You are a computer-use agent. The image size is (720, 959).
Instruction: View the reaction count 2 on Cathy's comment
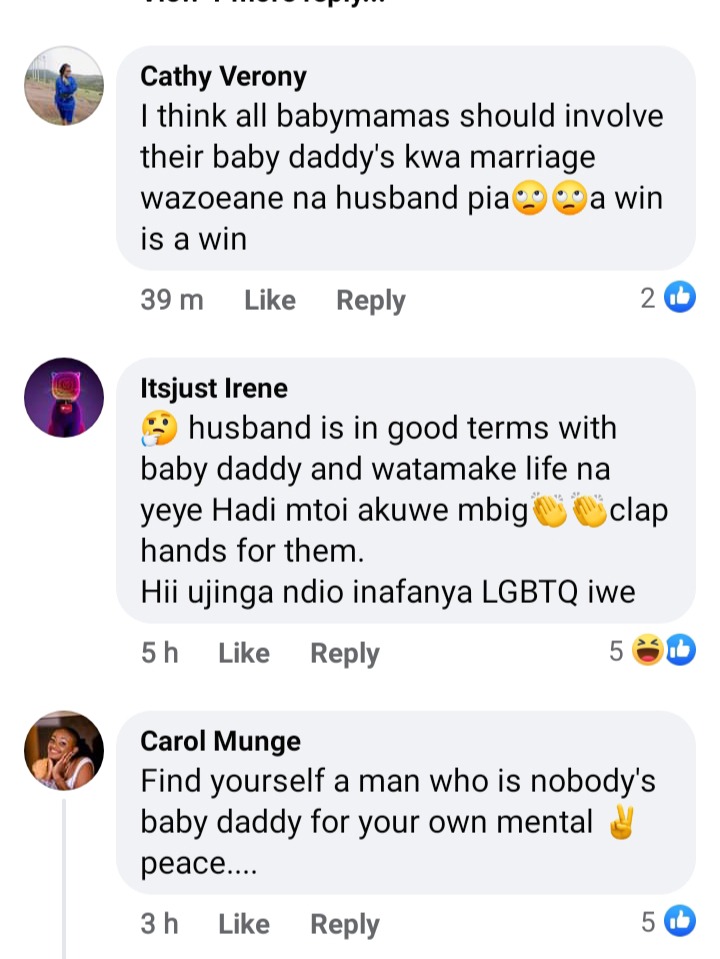coord(648,298)
